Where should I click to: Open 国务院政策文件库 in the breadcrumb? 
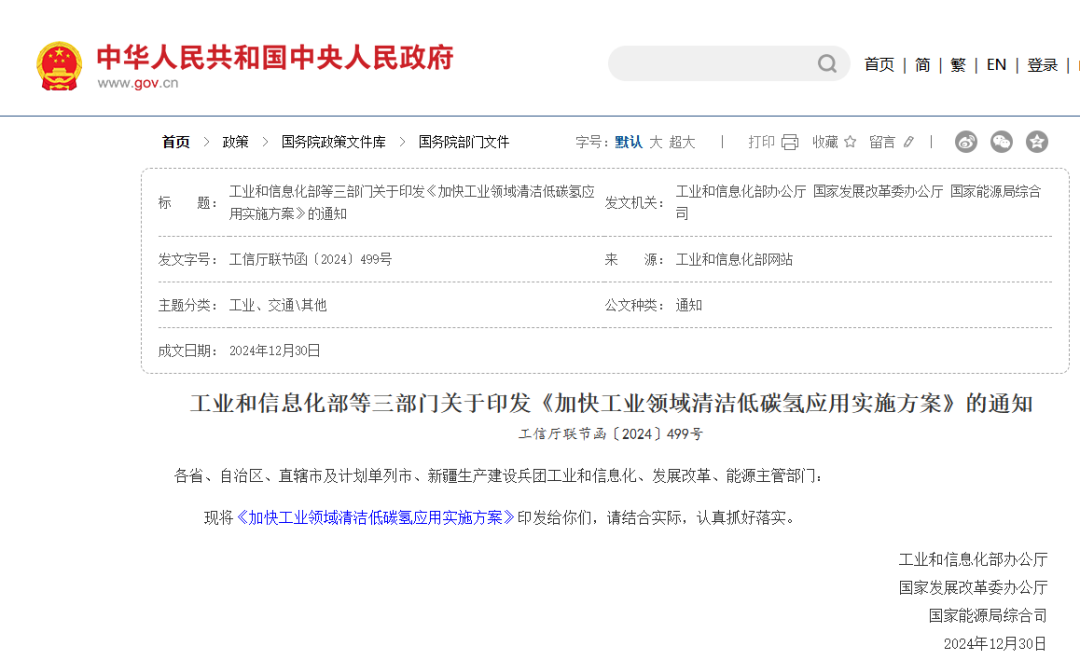click(x=333, y=142)
